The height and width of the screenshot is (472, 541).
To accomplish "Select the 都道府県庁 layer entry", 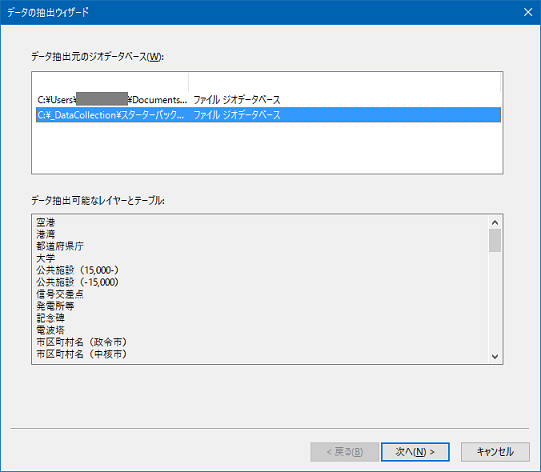I will pyautogui.click(x=60, y=246).
